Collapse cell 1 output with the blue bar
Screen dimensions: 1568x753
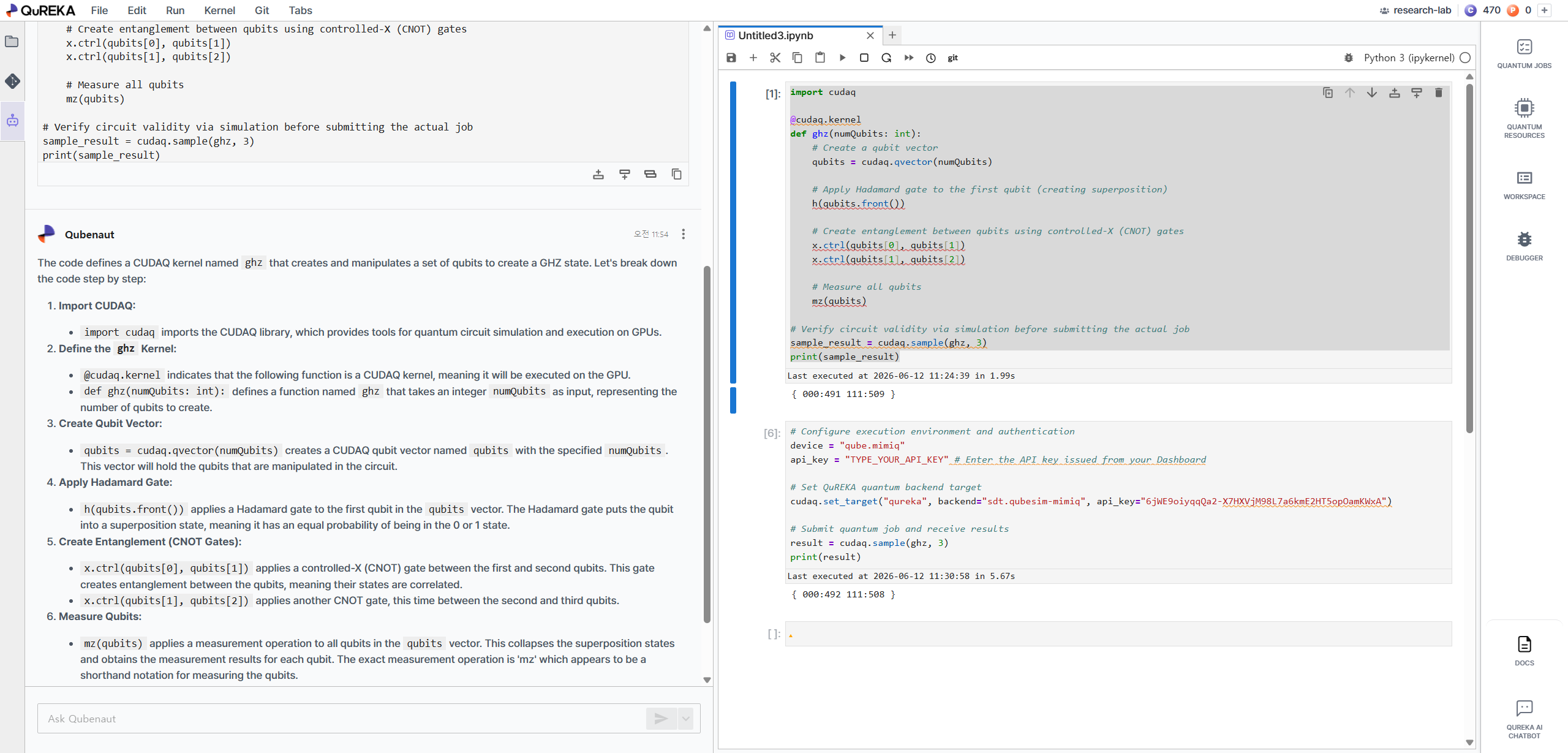(733, 399)
